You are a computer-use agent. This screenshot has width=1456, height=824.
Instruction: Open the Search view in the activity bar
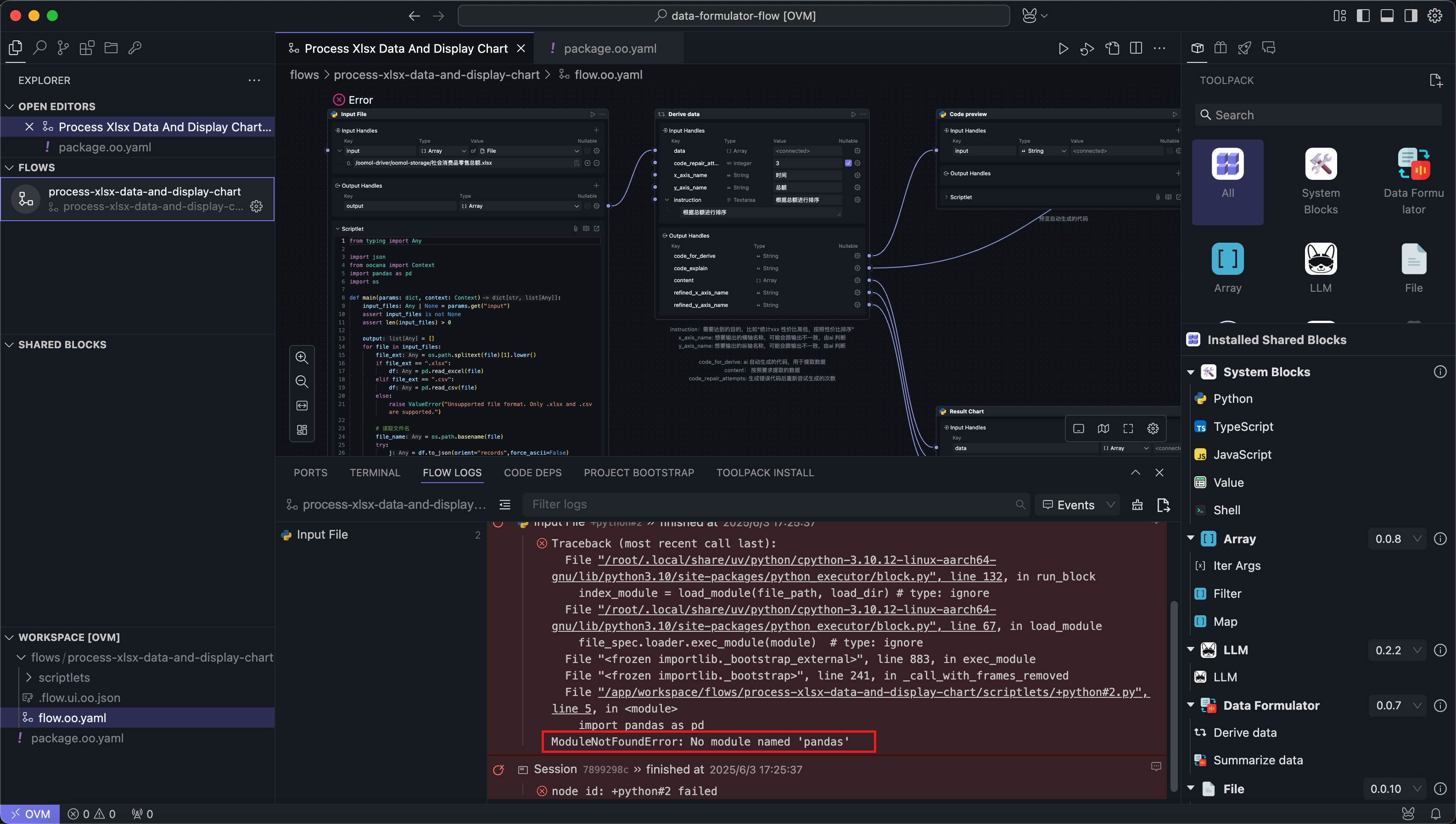(x=39, y=48)
